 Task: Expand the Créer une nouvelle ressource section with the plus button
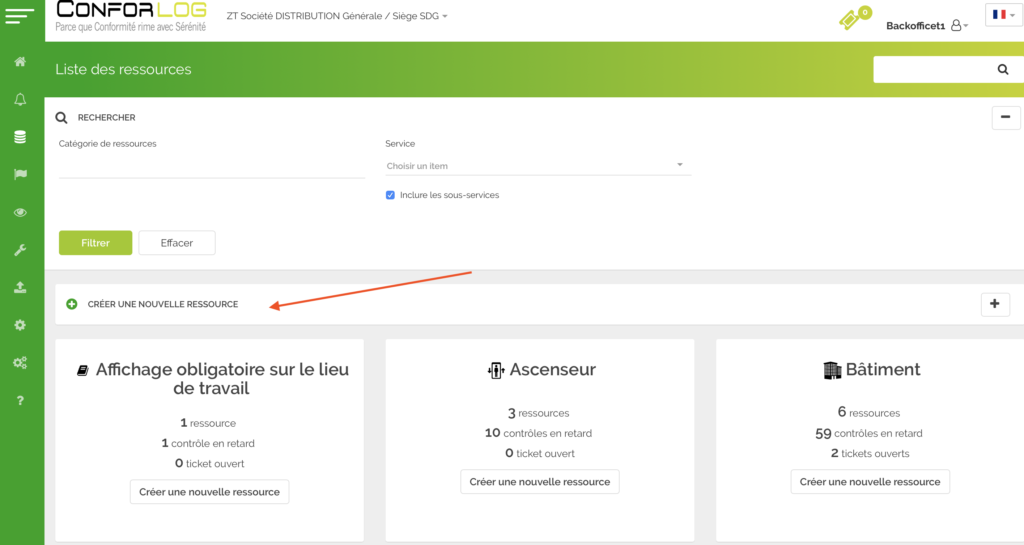click(995, 304)
